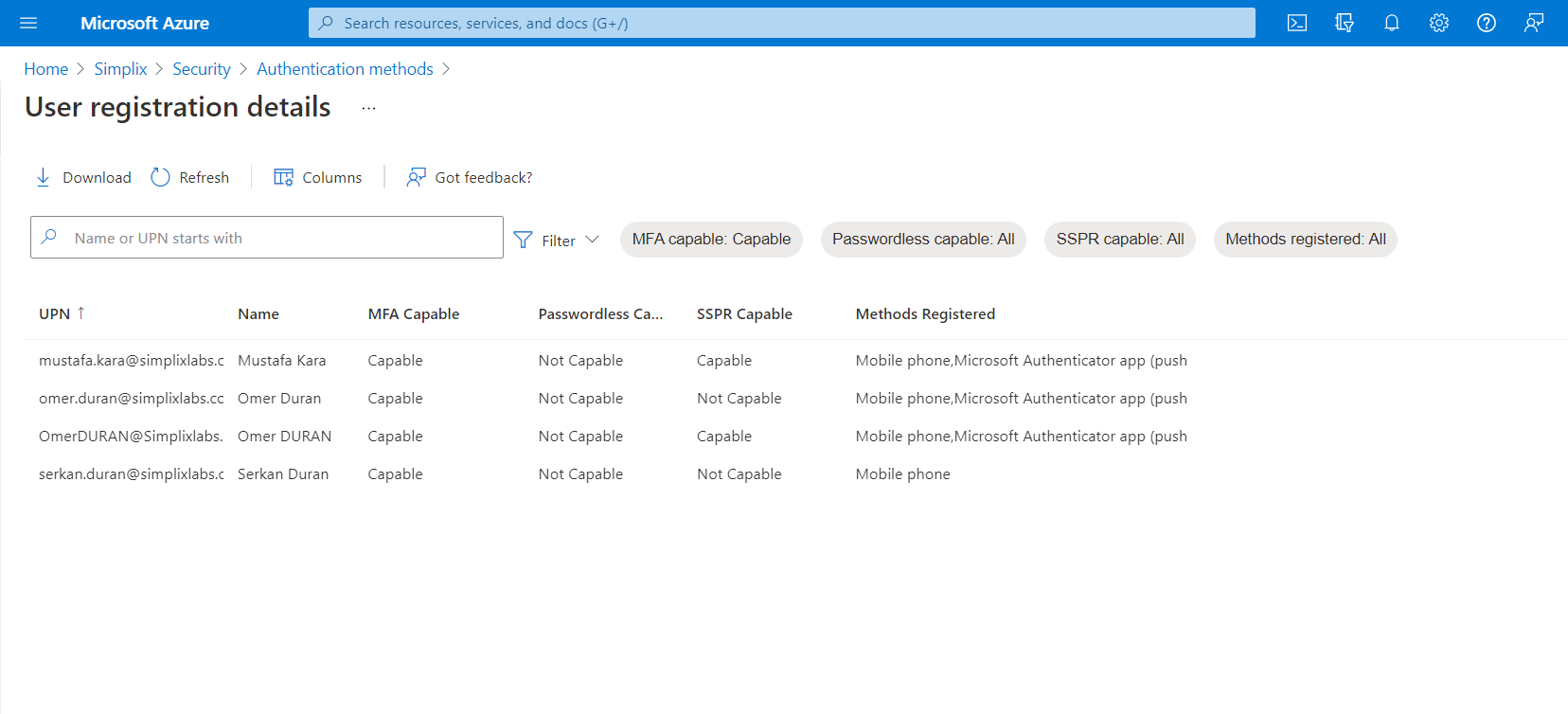
Task: Open serkan.duran@simplixlabs UPN row
Action: pyautogui.click(x=132, y=474)
